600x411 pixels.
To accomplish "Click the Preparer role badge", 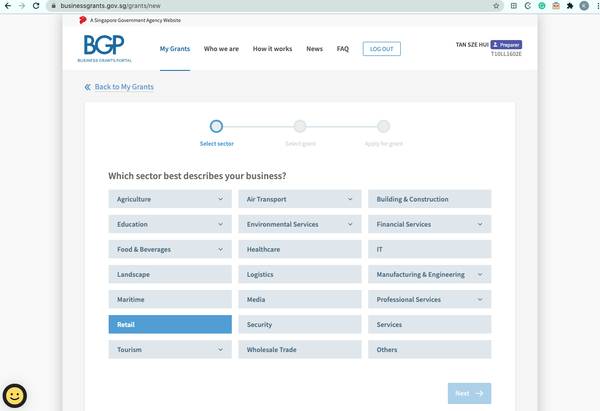I will point(506,45).
